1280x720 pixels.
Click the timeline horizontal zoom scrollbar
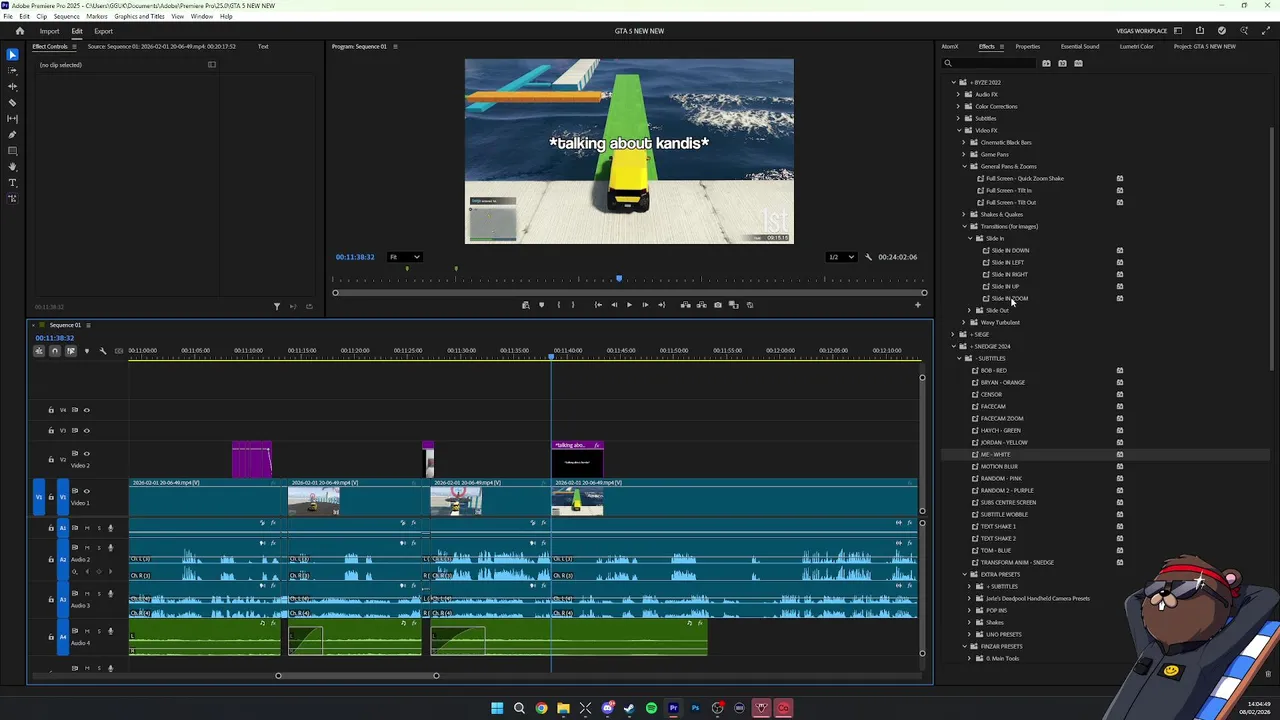[x=357, y=676]
